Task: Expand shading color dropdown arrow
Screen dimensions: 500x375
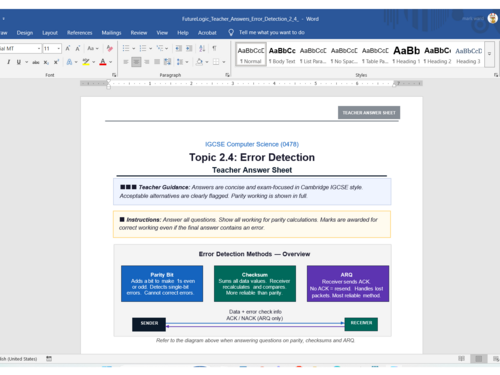Action: (x=207, y=62)
